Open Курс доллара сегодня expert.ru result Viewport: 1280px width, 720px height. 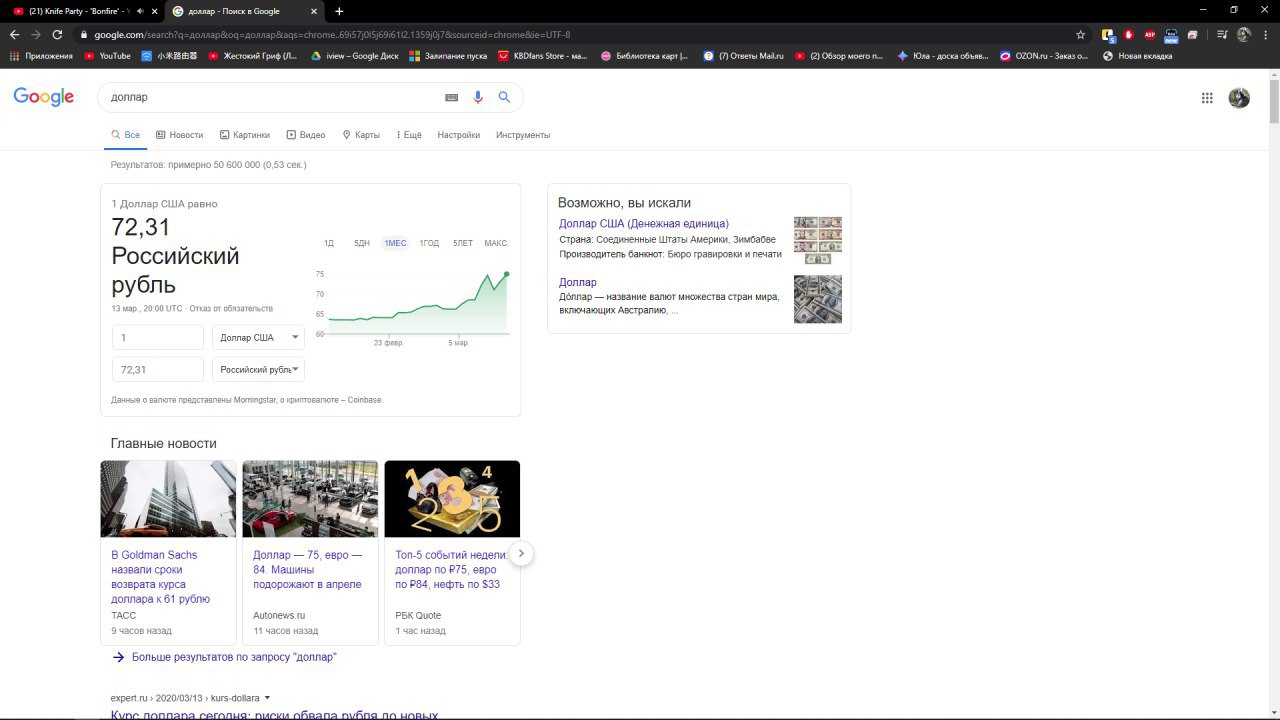[x=275, y=715]
